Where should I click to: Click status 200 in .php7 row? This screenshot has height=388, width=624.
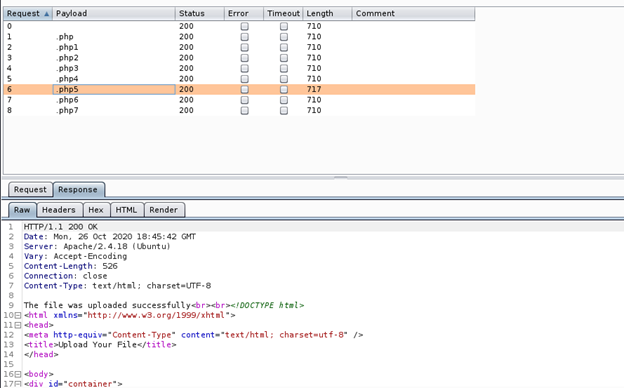186,111
